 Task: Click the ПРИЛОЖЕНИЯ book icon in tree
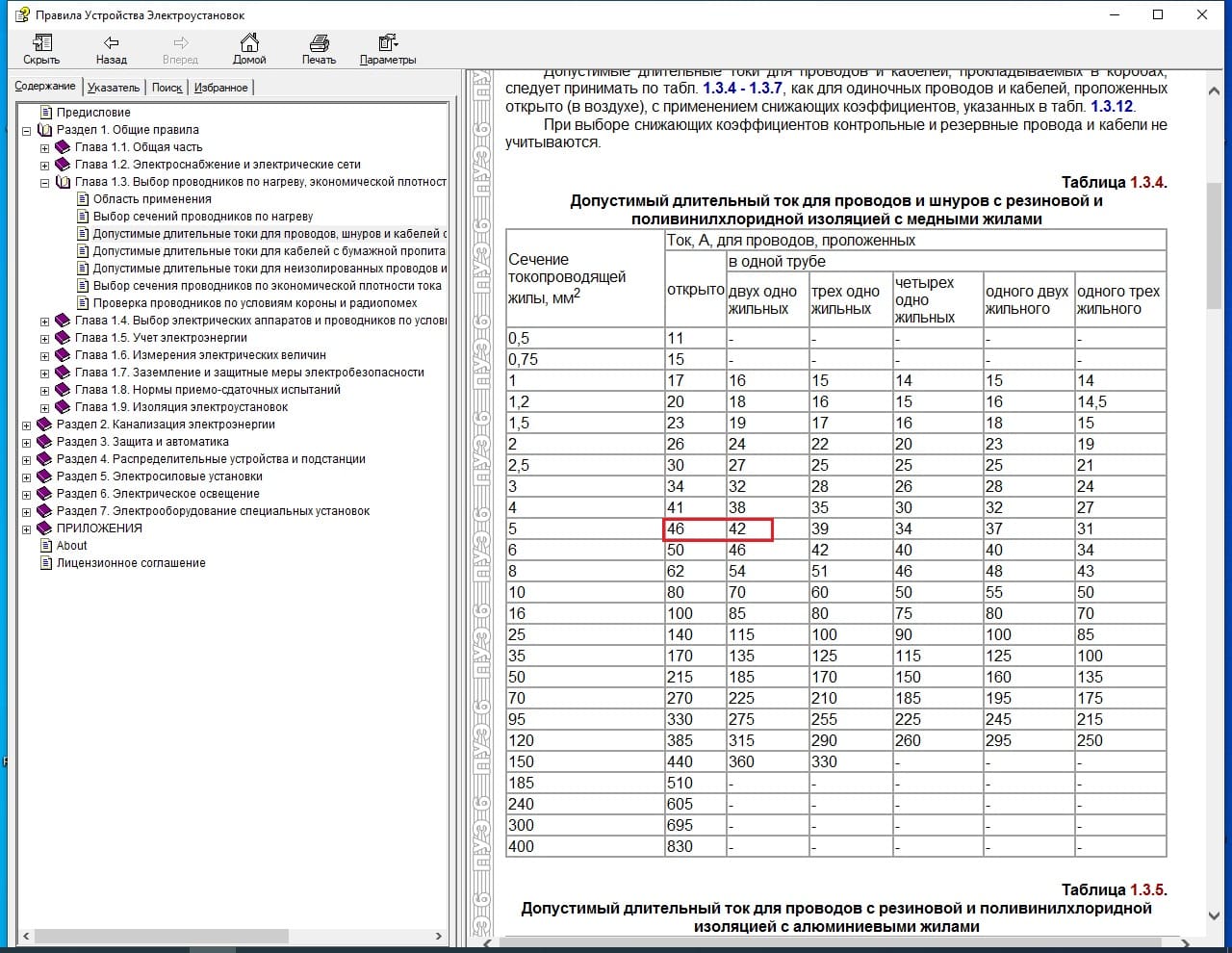[45, 528]
